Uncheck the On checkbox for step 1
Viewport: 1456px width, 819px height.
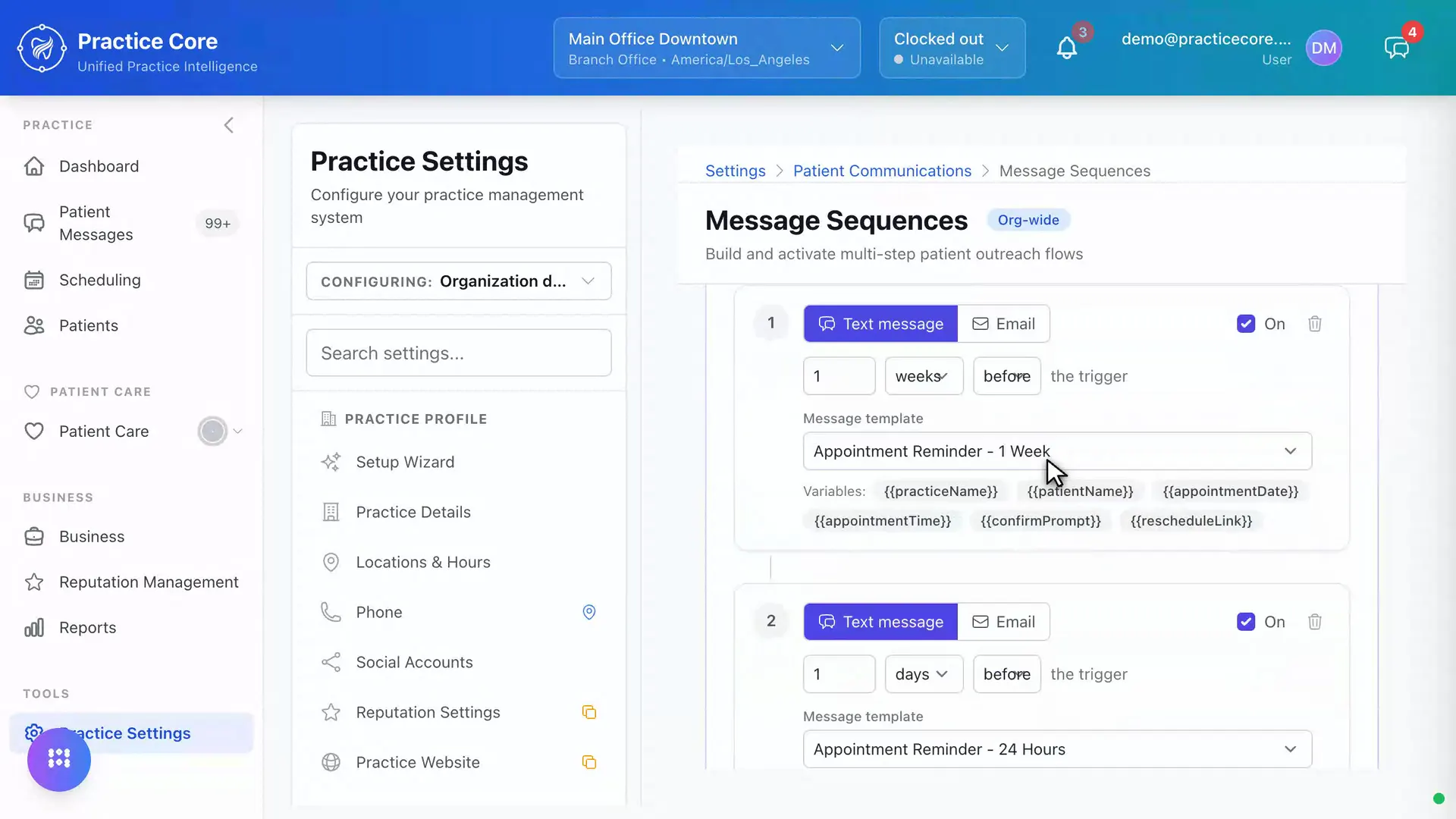[1246, 324]
